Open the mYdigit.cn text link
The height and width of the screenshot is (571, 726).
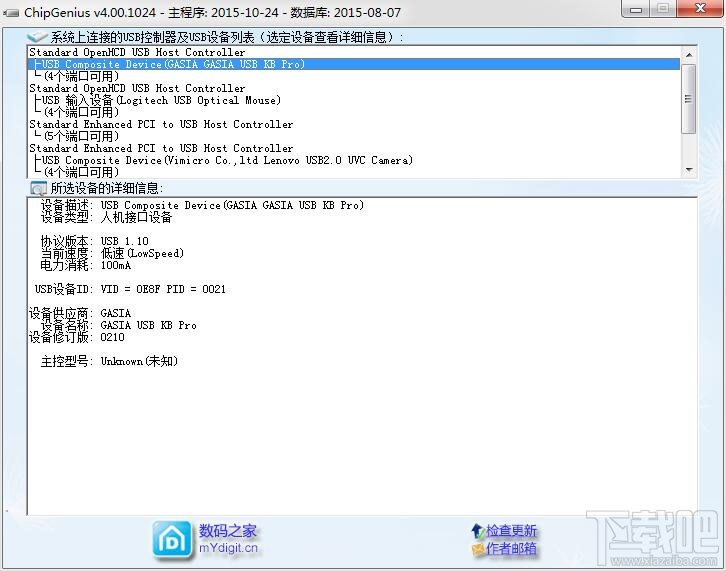click(x=228, y=548)
